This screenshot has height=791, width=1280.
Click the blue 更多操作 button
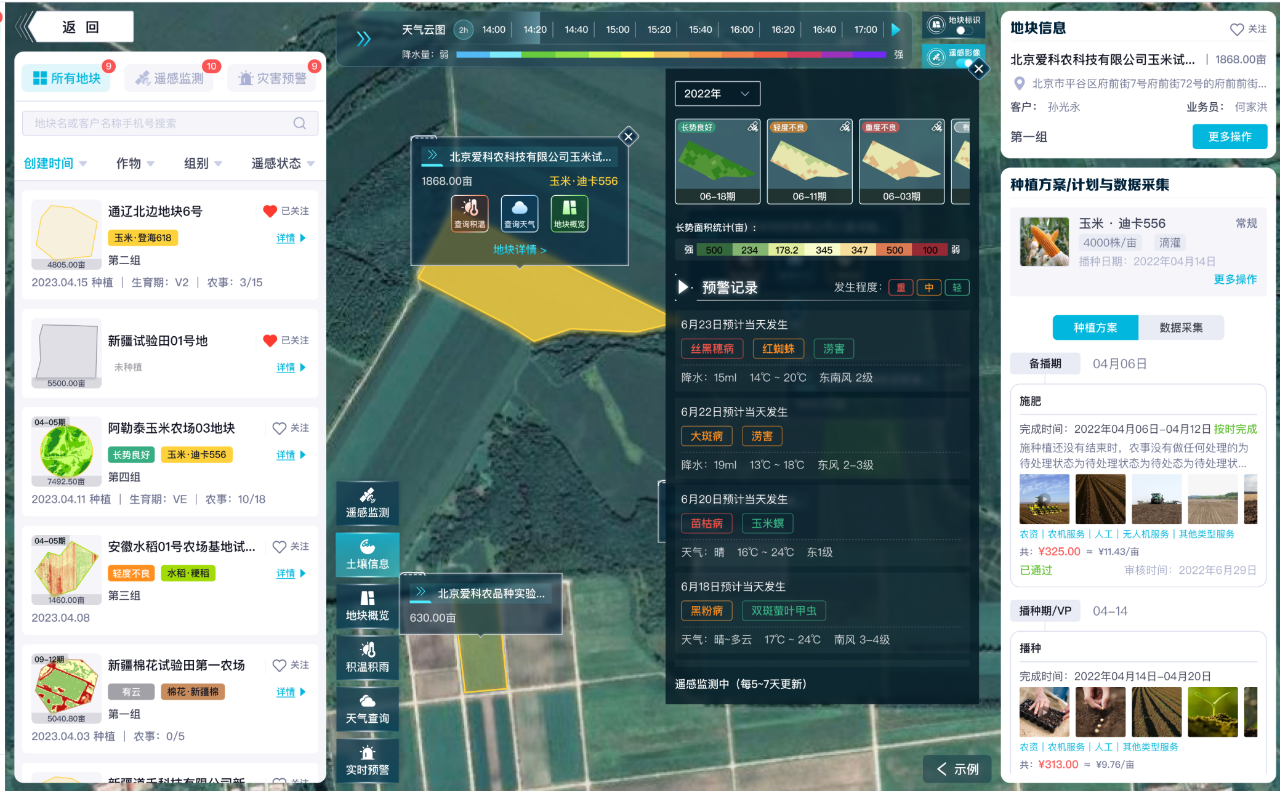pos(1229,137)
